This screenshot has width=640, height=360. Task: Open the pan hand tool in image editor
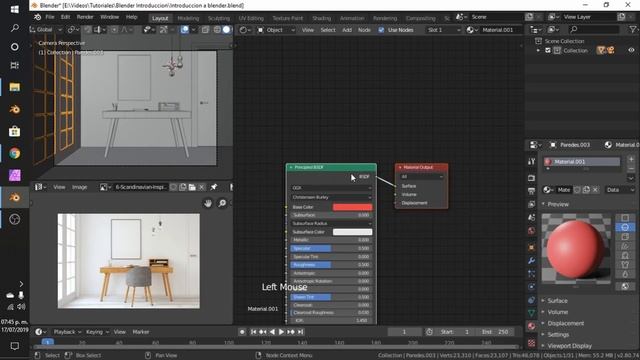[x=208, y=203]
